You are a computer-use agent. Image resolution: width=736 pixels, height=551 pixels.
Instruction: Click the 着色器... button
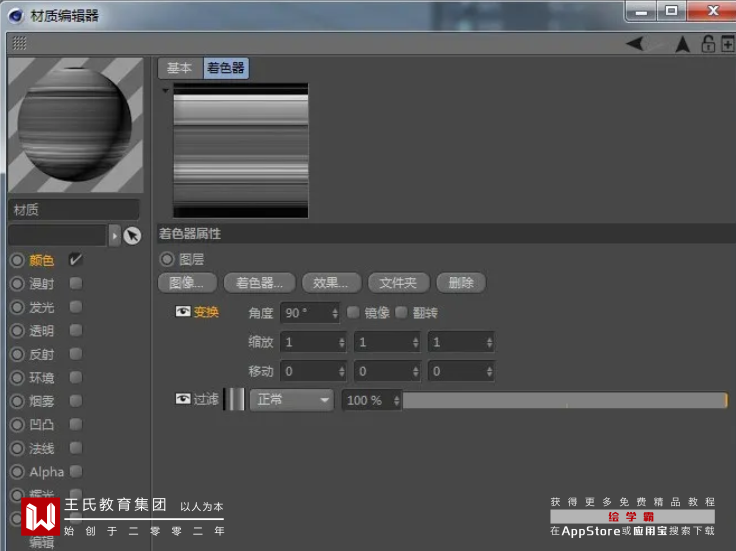point(260,283)
